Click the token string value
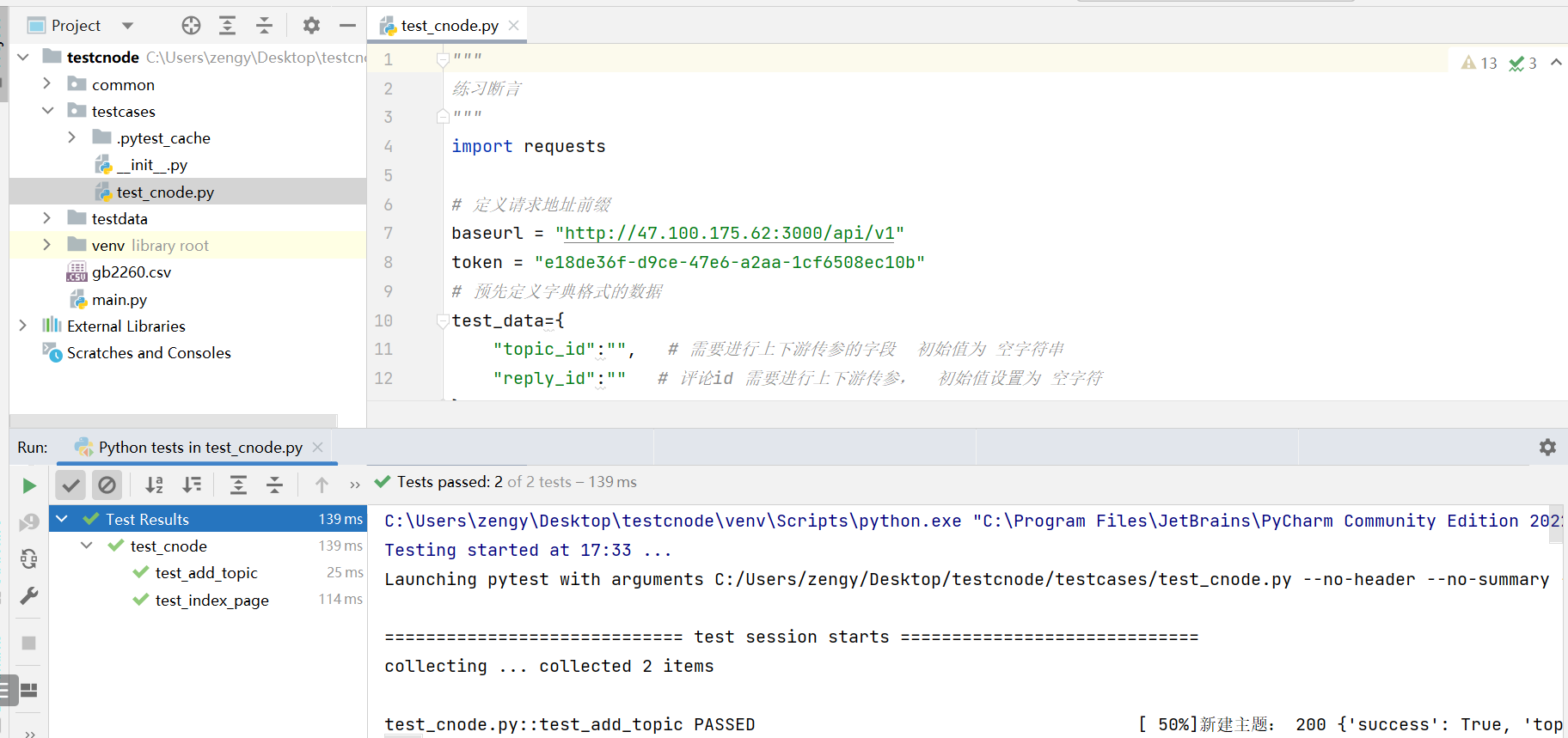Screen dimensions: 1568x738 [x=729, y=262]
